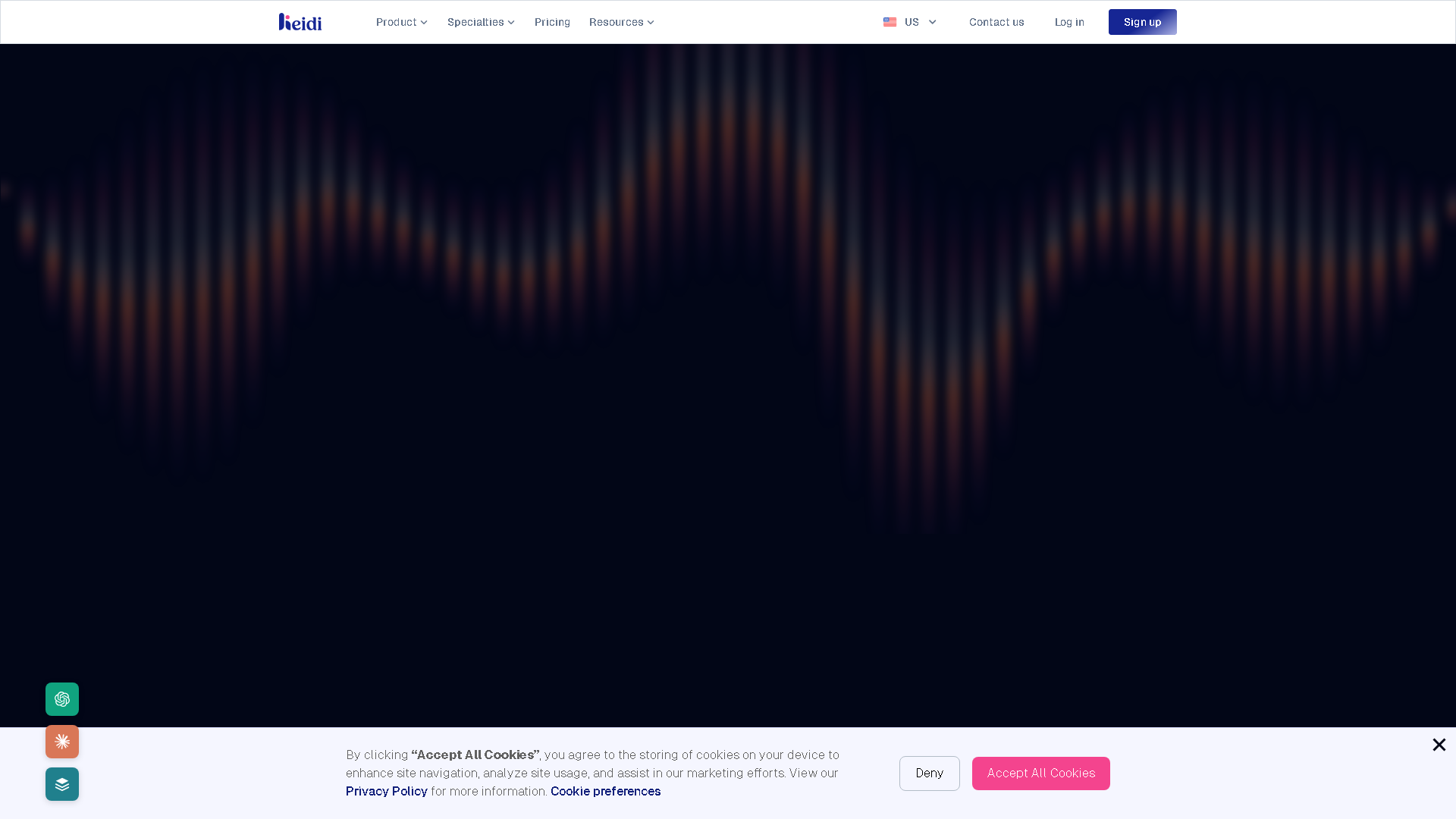Expand the Specialties dropdown
The image size is (1456, 819).
(481, 22)
